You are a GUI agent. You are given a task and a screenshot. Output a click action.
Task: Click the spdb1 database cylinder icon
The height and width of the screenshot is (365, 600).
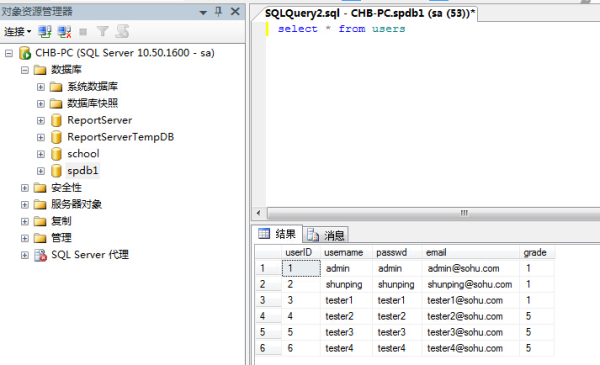(x=56, y=171)
